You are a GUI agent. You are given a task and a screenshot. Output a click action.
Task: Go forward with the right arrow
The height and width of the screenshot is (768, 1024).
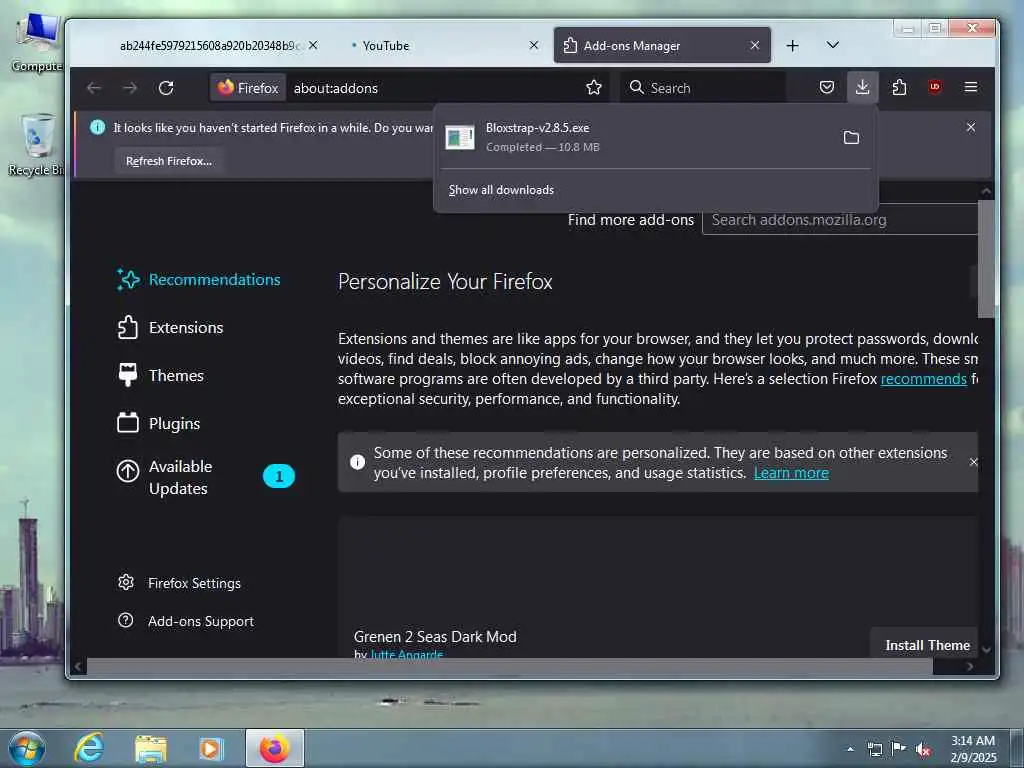click(x=130, y=88)
